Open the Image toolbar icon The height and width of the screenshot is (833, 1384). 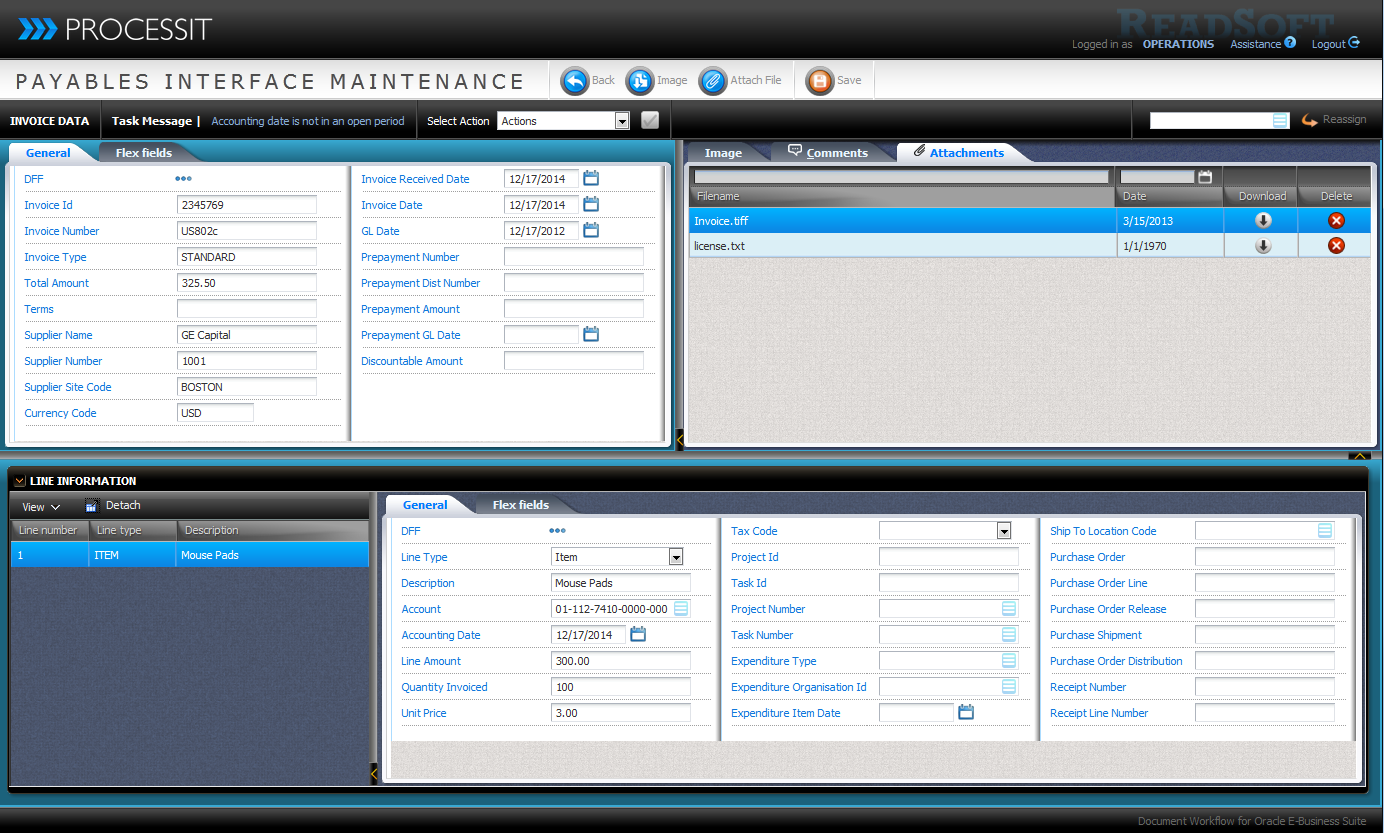click(640, 81)
